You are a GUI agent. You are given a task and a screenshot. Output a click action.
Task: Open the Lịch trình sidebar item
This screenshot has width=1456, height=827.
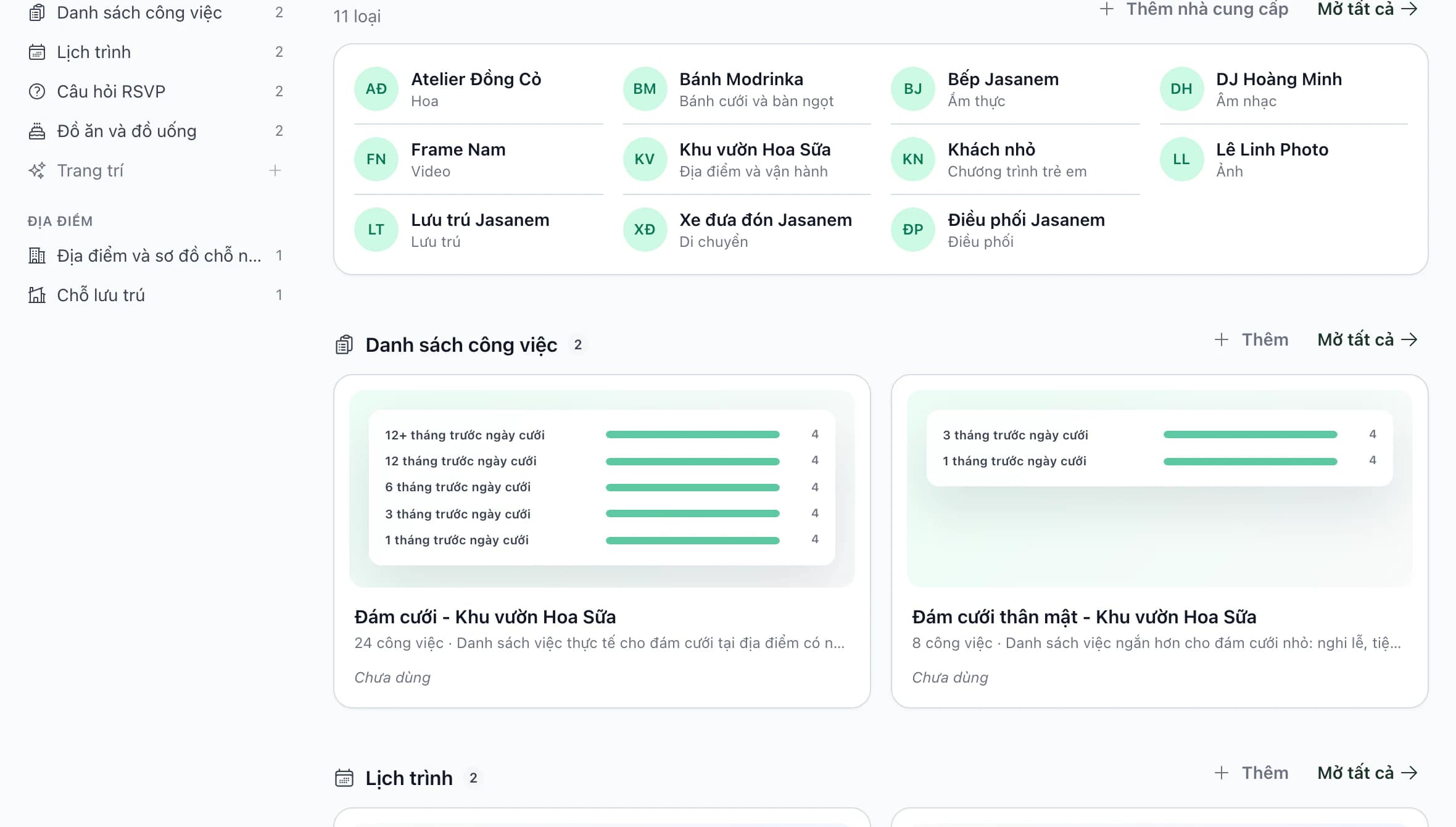[x=155, y=52]
